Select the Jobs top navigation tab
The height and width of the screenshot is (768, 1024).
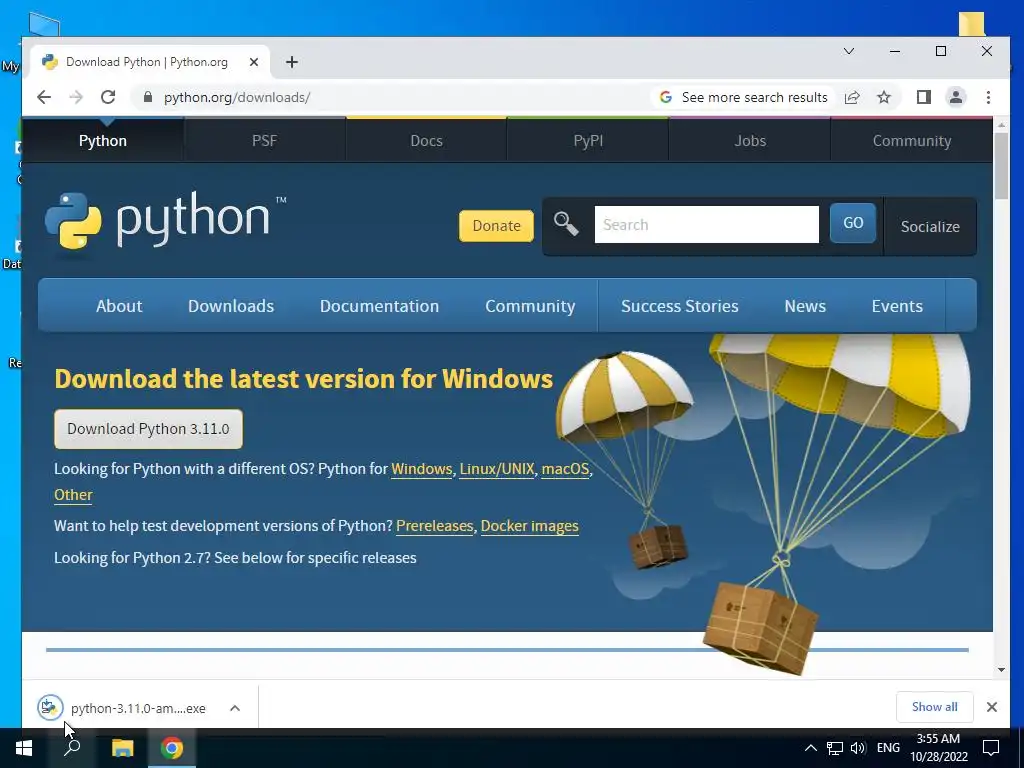750,140
